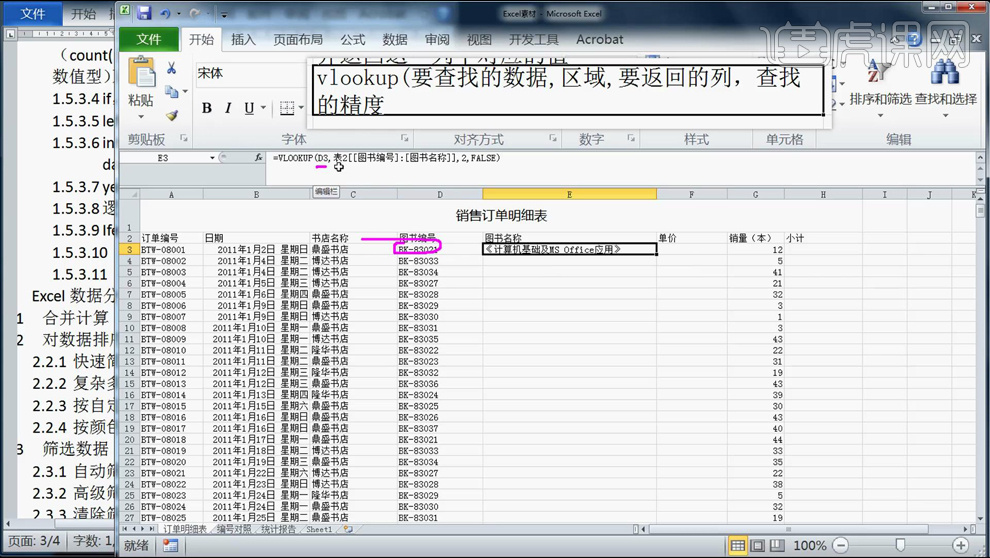
Task: Click the fx Insert Function icon
Action: tap(258, 158)
